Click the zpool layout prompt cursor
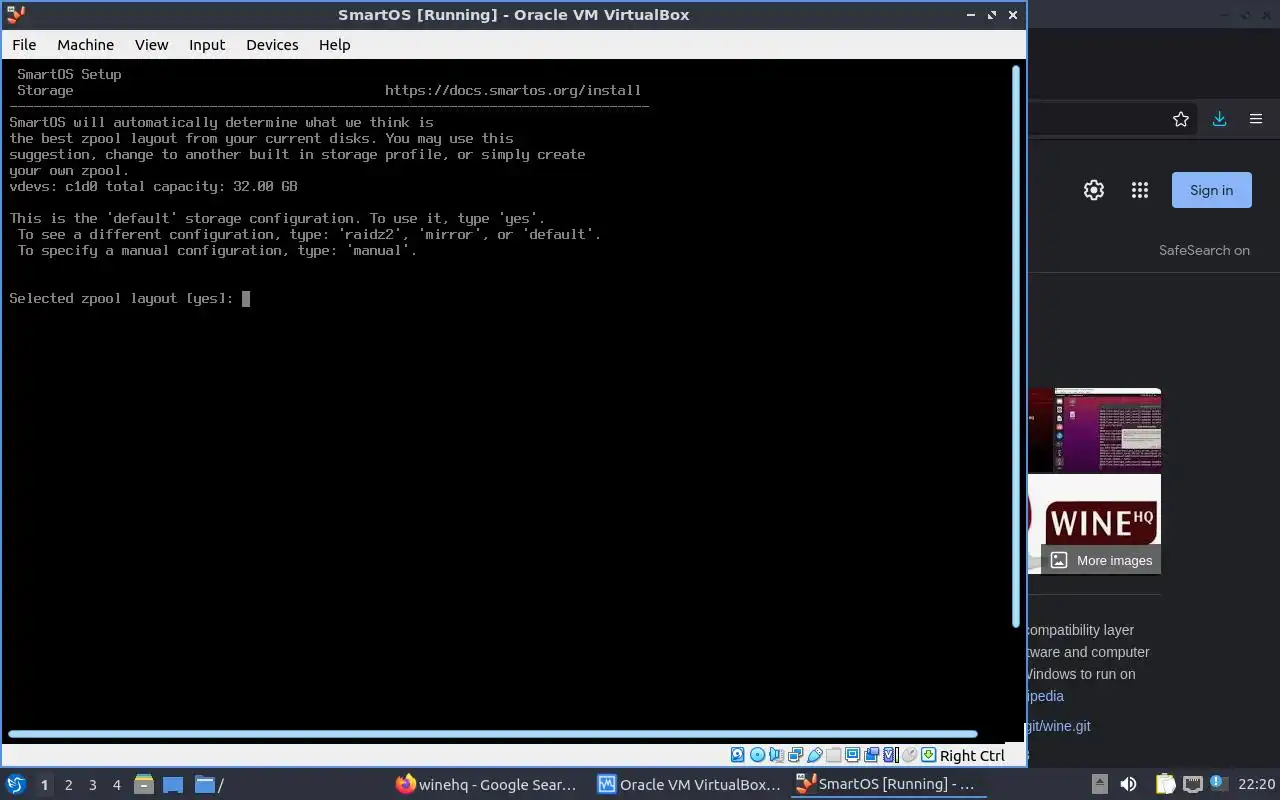 [246, 298]
